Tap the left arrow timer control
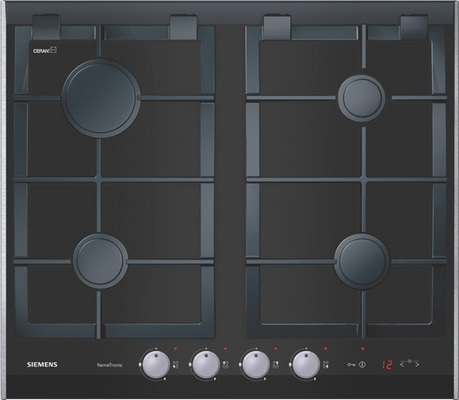459x400 pixels. click(x=402, y=364)
